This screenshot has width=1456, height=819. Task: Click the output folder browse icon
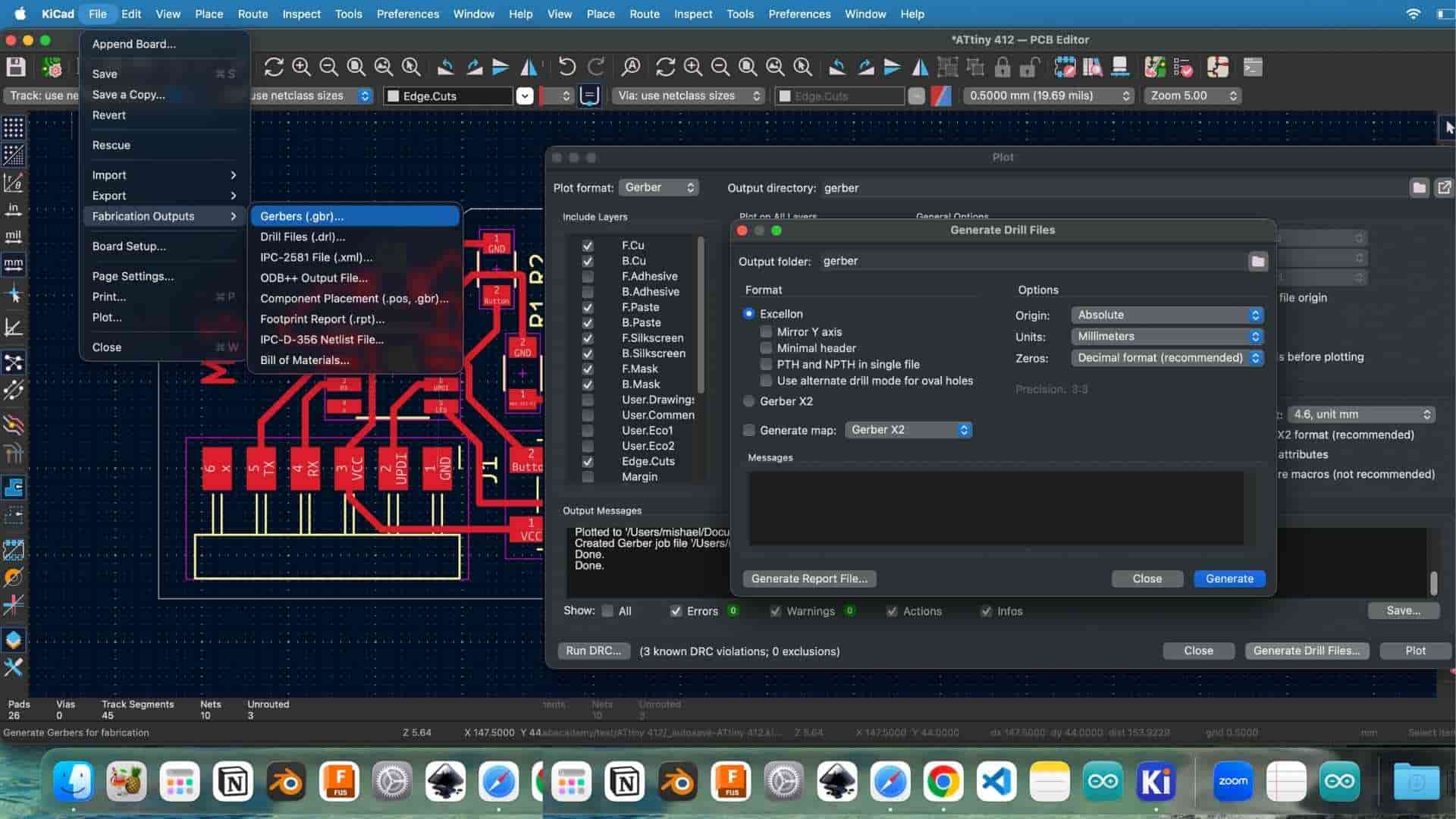pyautogui.click(x=1257, y=262)
